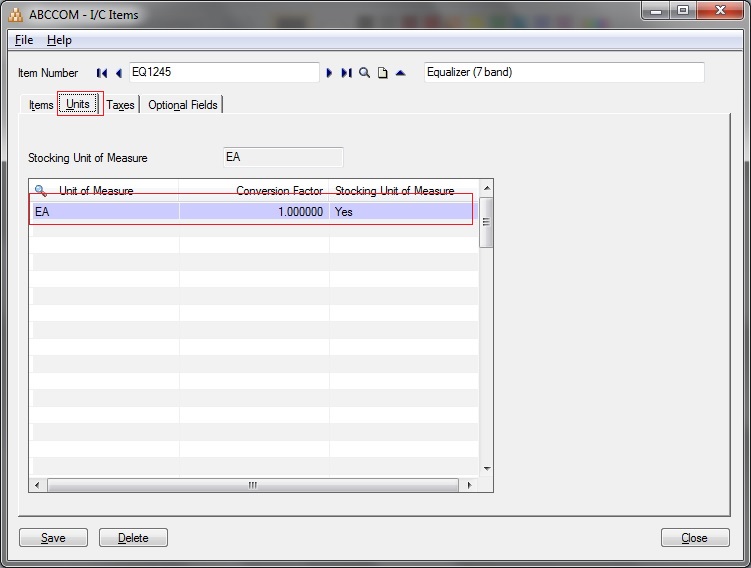
Task: Delete the current item
Action: click(133, 538)
